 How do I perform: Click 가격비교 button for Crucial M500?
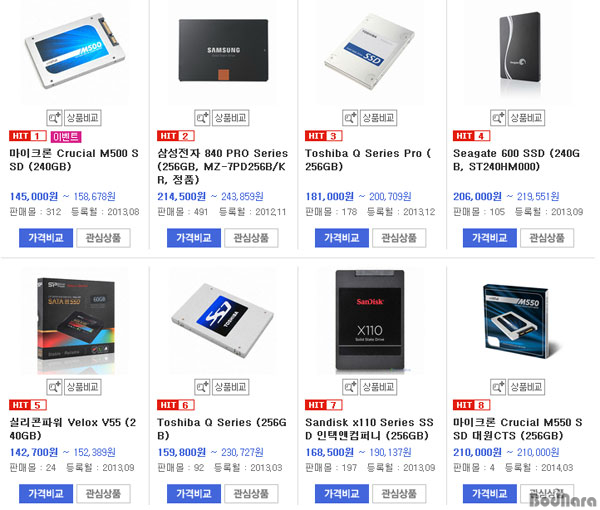pyautogui.click(x=46, y=238)
